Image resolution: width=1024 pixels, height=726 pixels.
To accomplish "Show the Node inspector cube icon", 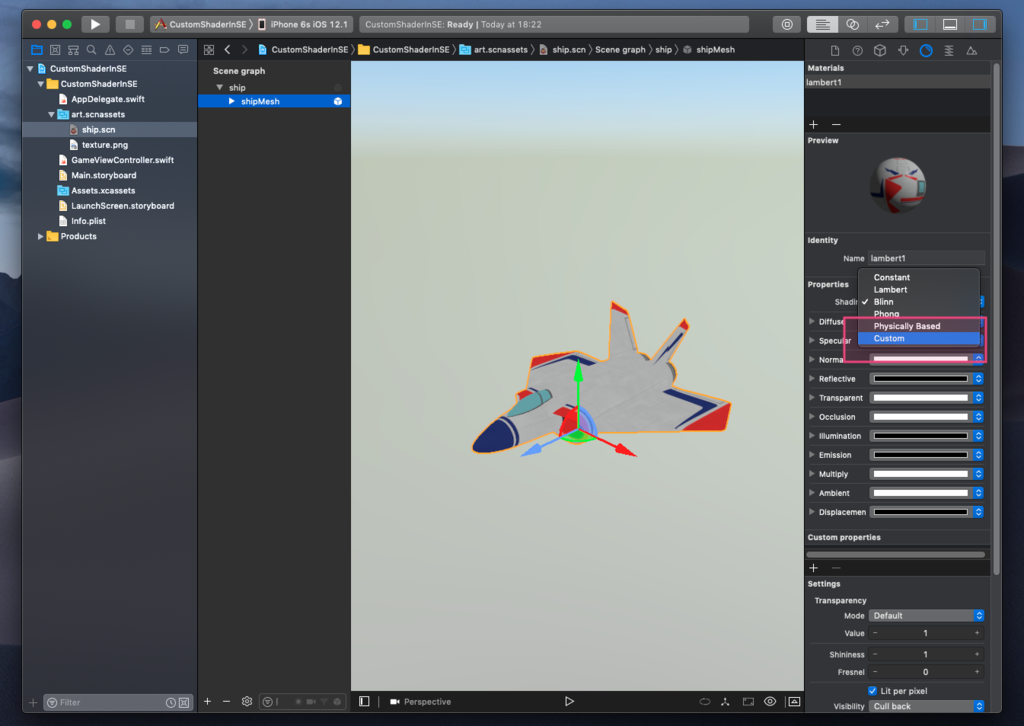I will [x=880, y=50].
